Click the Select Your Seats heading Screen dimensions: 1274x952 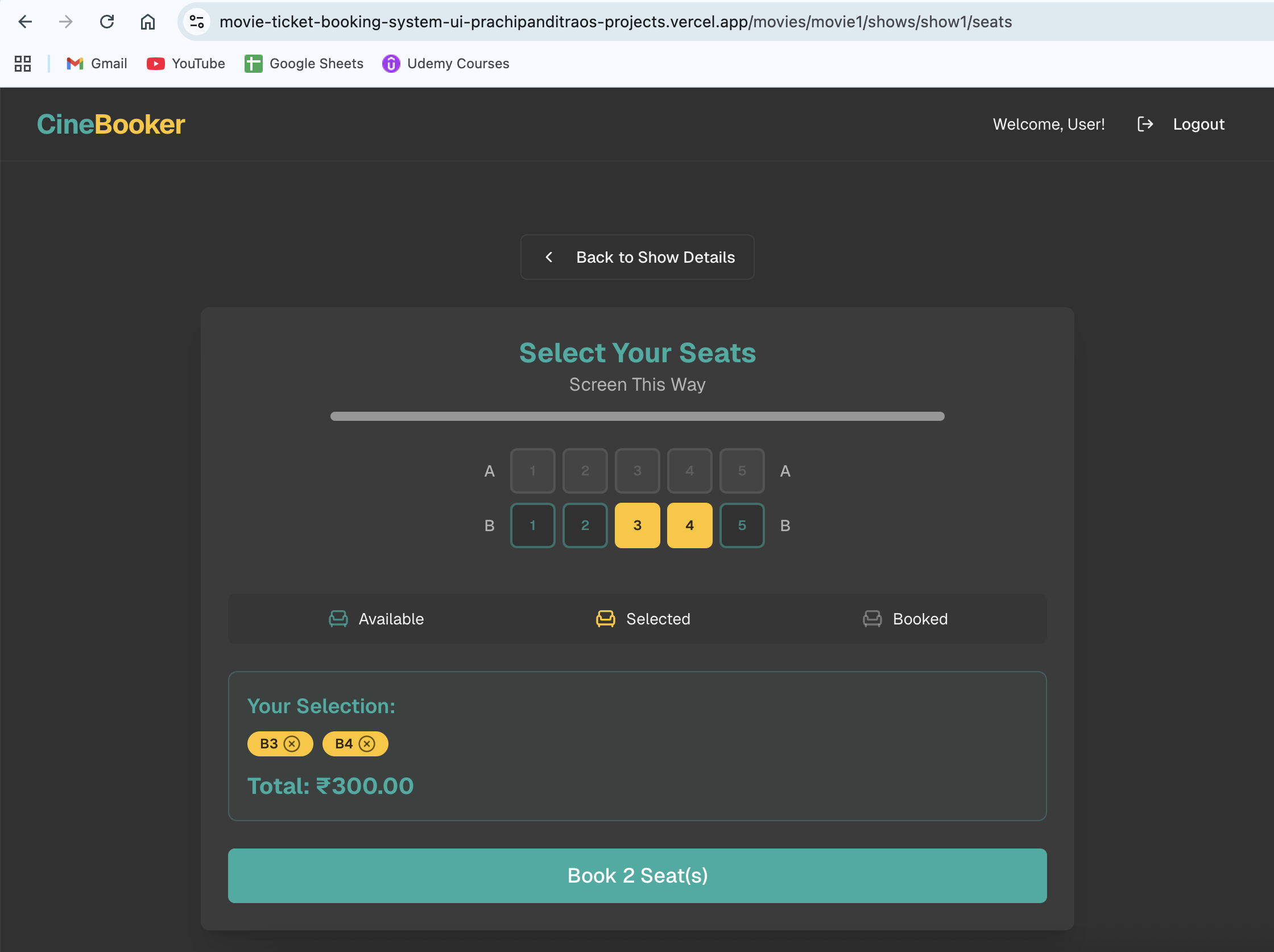pos(638,353)
